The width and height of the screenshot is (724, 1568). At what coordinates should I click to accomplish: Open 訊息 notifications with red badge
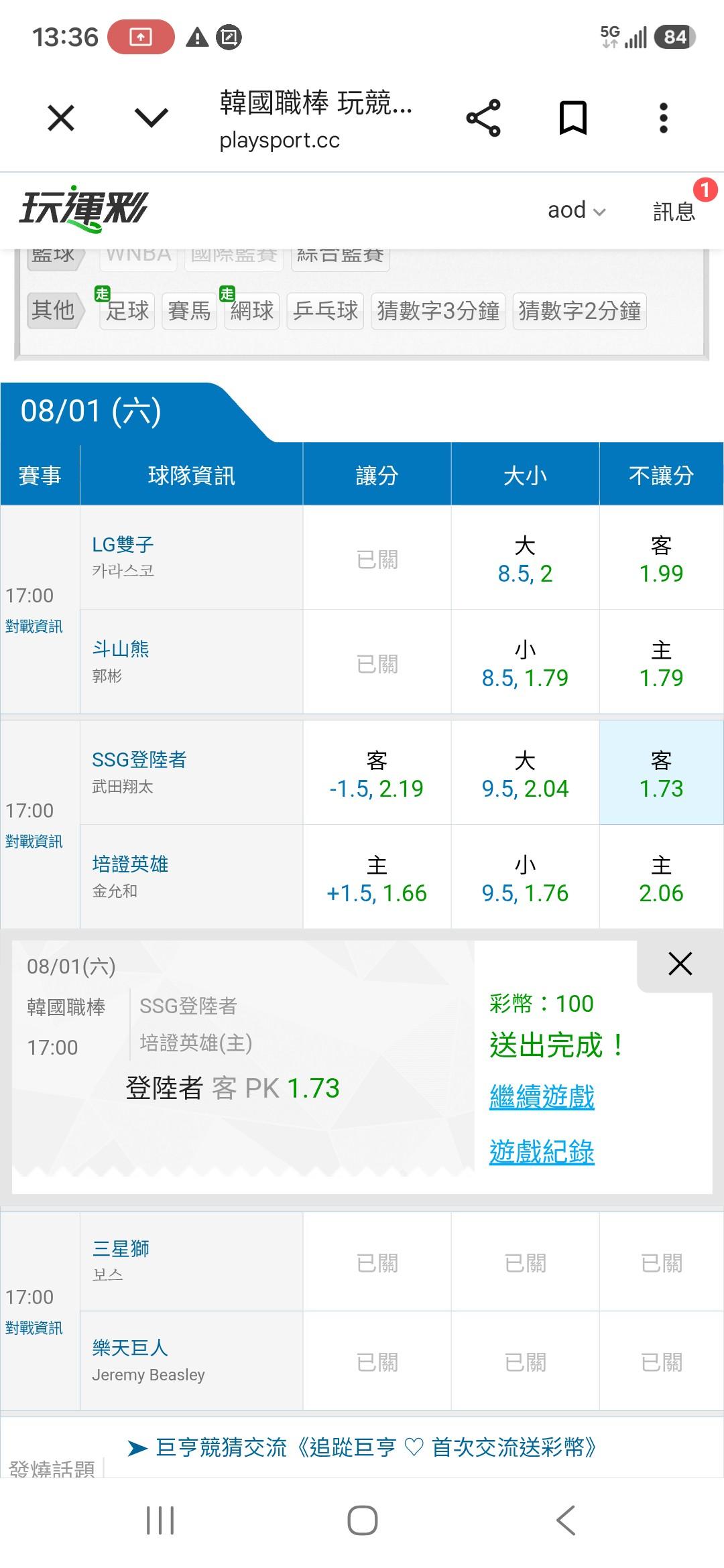[674, 210]
